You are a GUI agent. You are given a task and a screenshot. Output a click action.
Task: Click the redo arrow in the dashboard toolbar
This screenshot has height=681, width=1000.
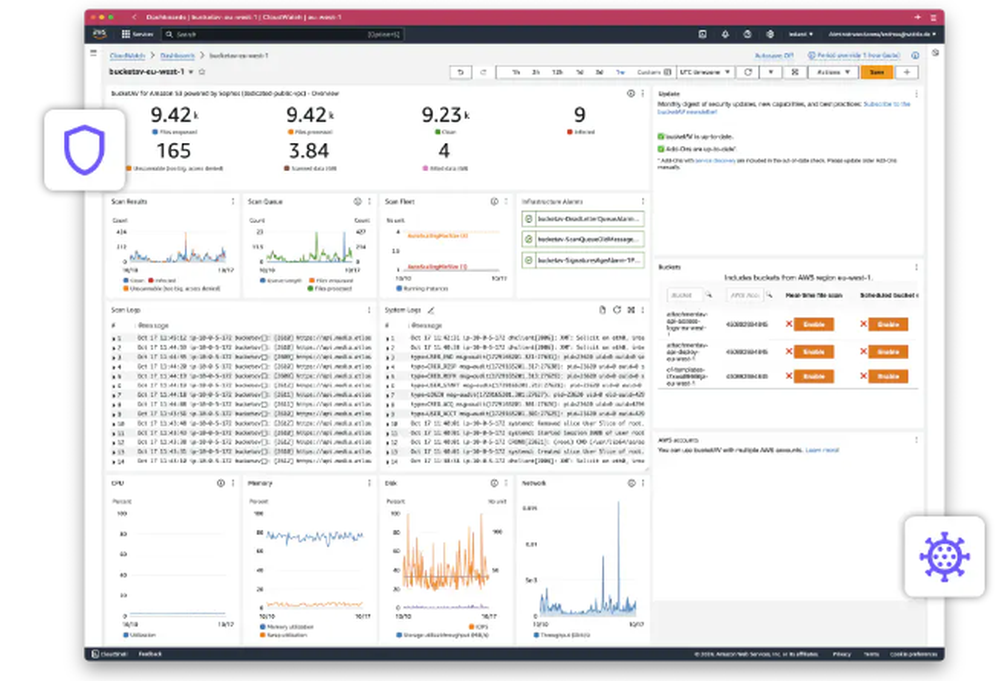click(x=483, y=72)
